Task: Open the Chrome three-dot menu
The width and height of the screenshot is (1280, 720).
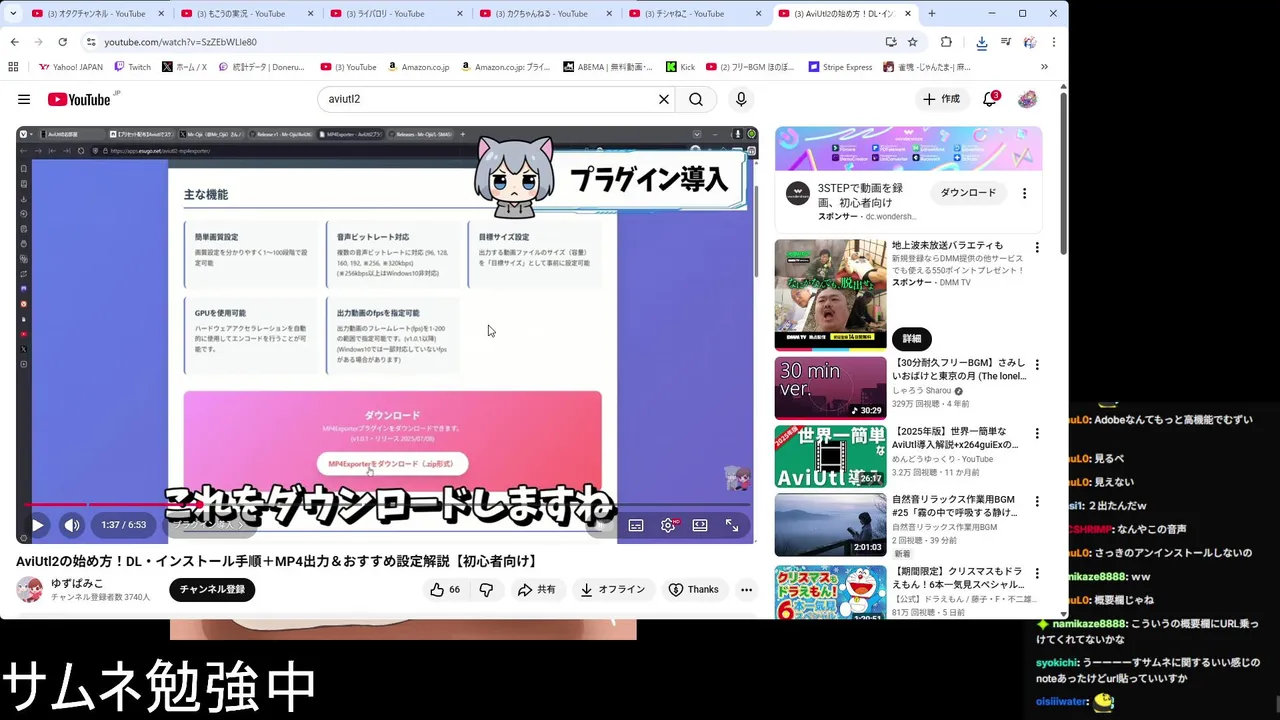Action: [x=1053, y=42]
